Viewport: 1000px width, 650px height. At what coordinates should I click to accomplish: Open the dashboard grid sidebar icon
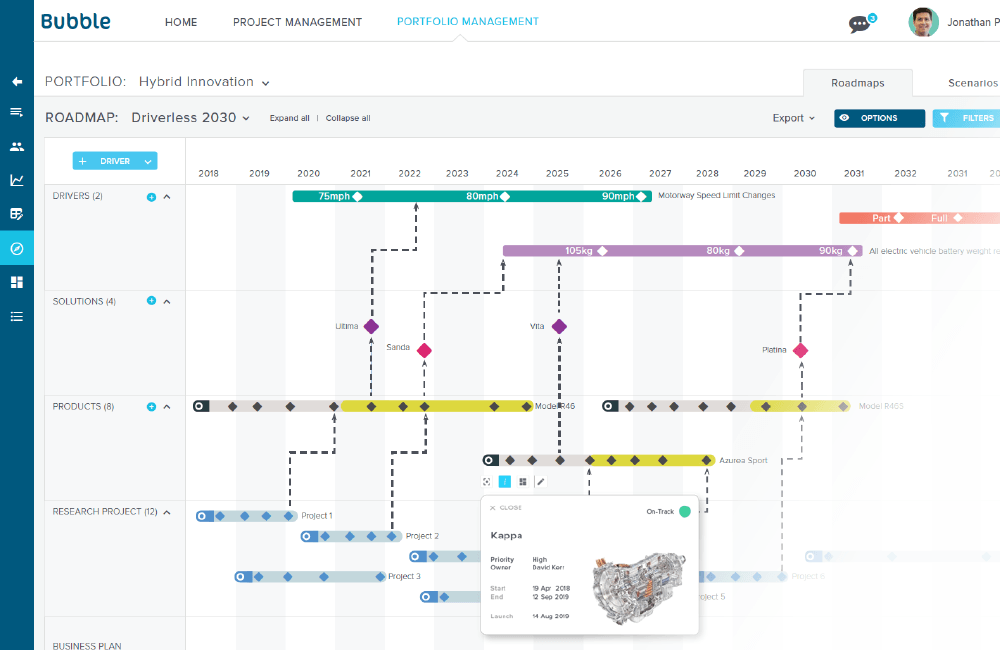point(17,282)
